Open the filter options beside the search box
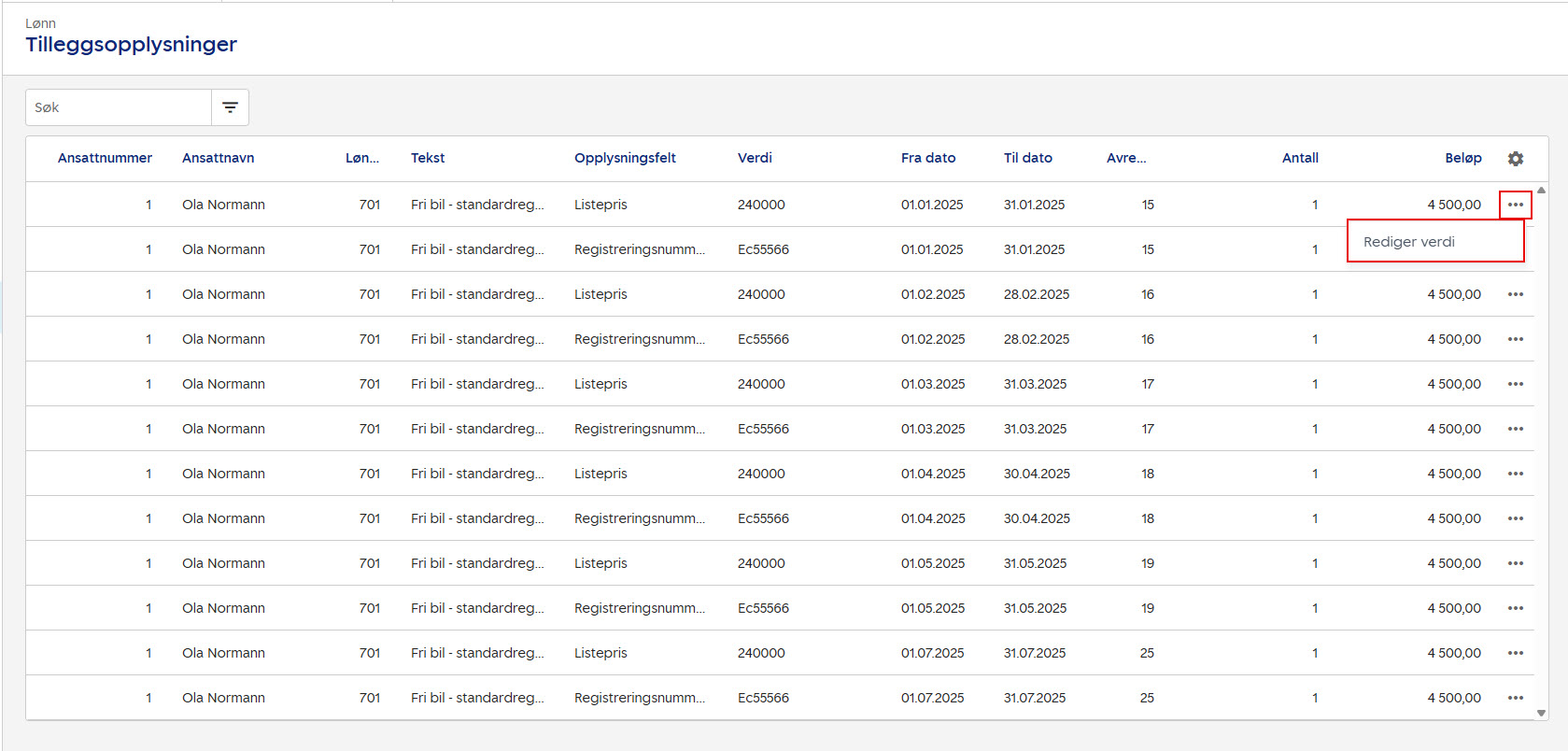This screenshot has width=1568, height=751. [230, 107]
